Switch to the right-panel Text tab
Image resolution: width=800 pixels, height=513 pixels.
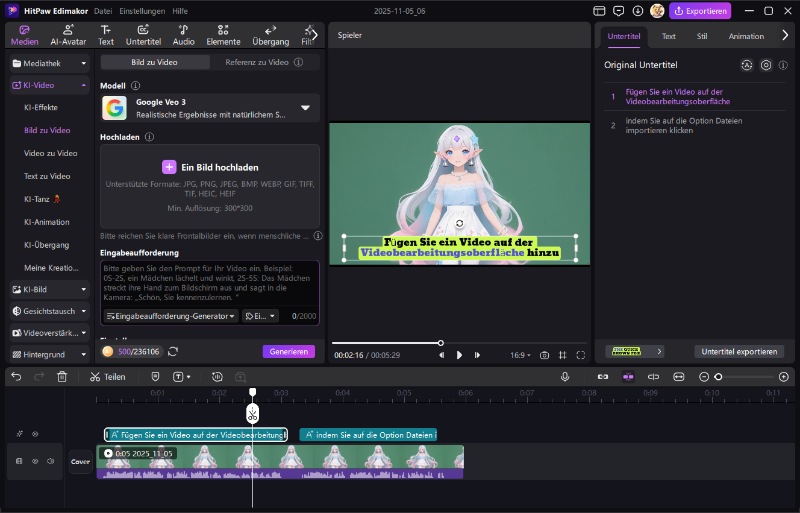668,36
